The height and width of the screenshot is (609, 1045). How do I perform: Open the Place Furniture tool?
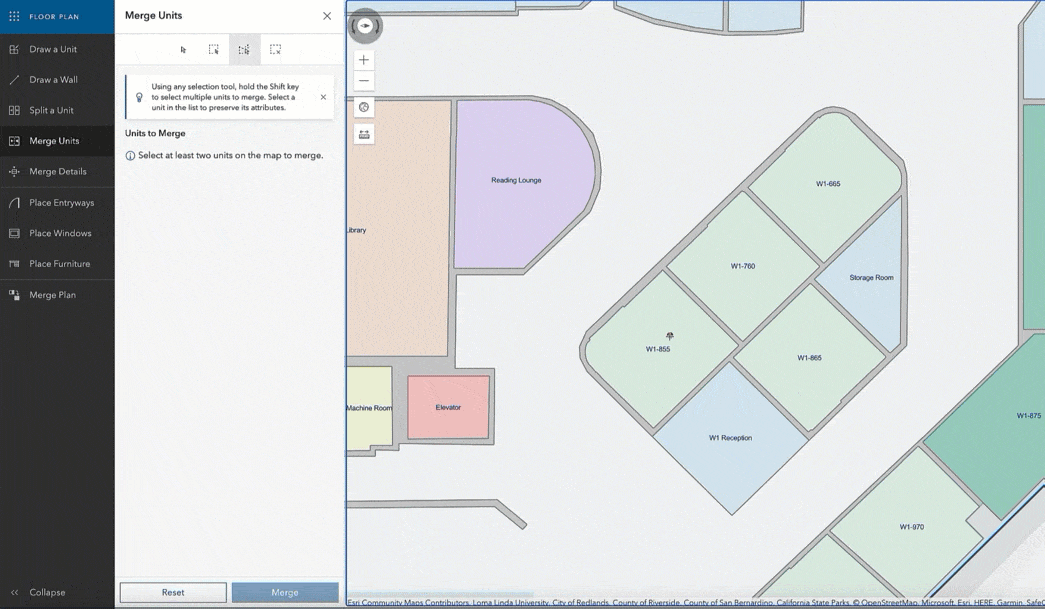[x=57, y=263]
